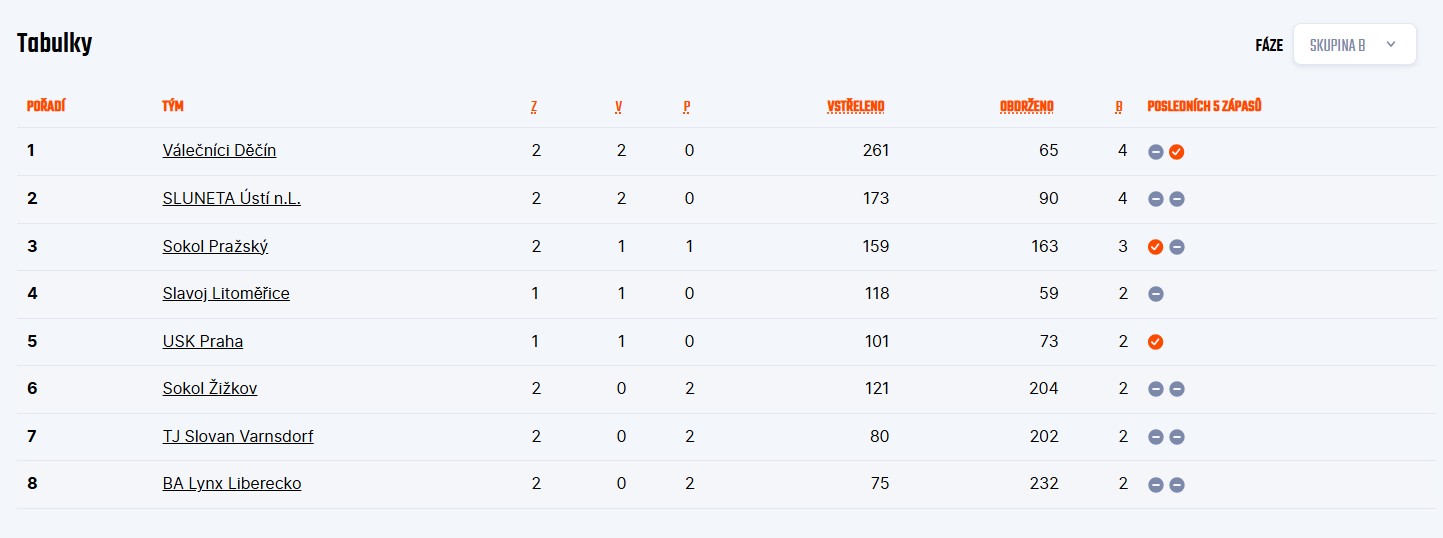This screenshot has width=1443, height=538.
Task: Click first grey icon in SLUNETA Ústí row
Action: tap(1155, 199)
